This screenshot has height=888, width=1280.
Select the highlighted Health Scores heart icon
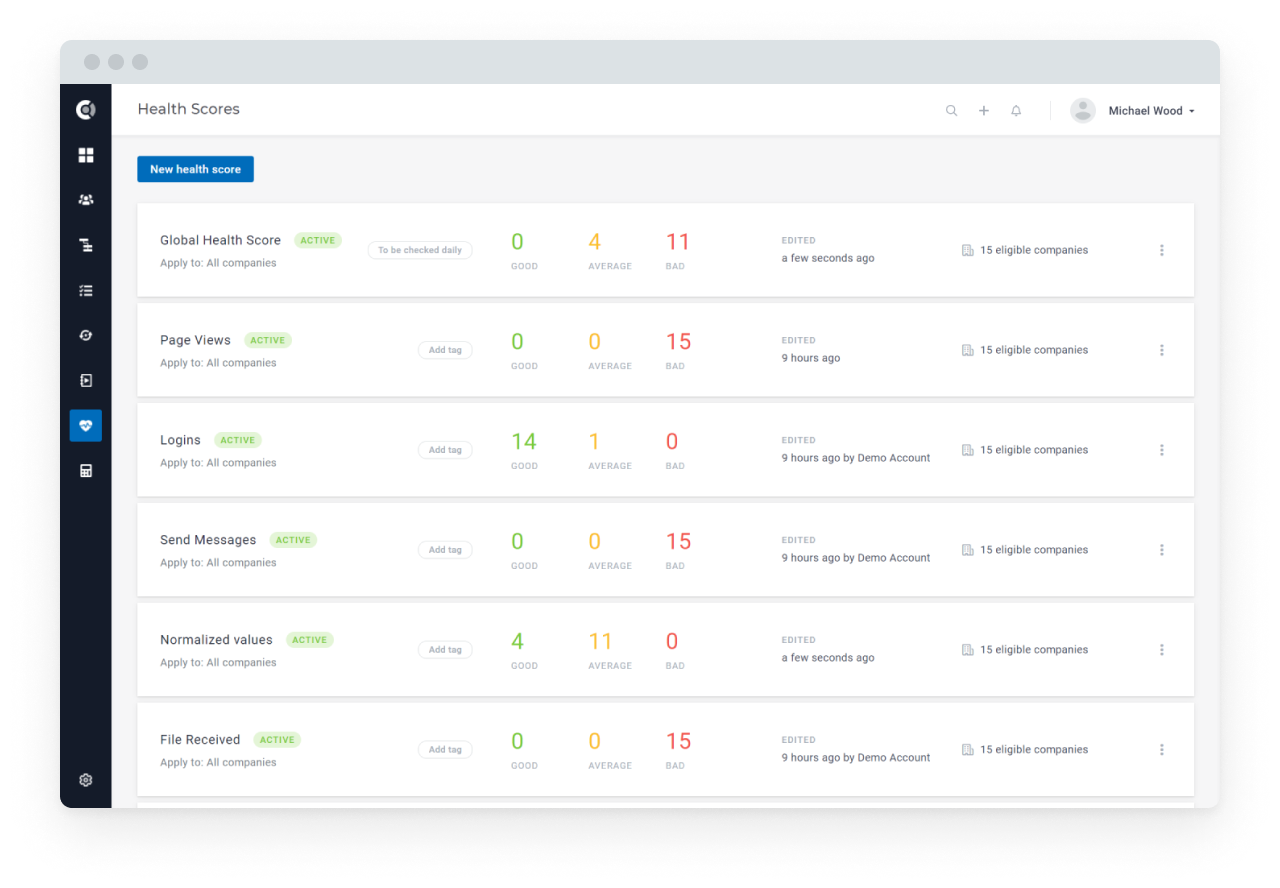pyautogui.click(x=85, y=425)
